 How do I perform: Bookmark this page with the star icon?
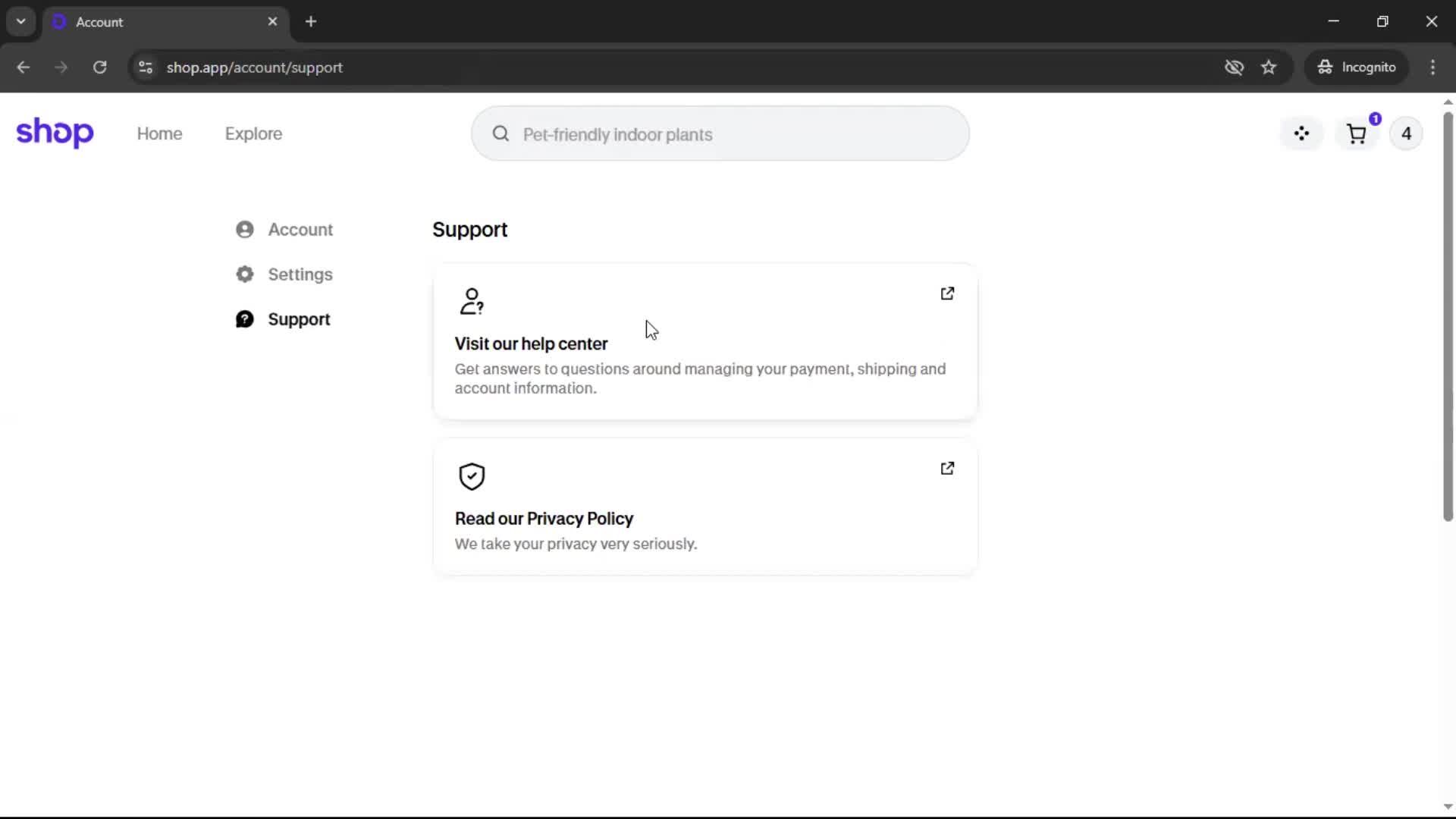[1269, 67]
